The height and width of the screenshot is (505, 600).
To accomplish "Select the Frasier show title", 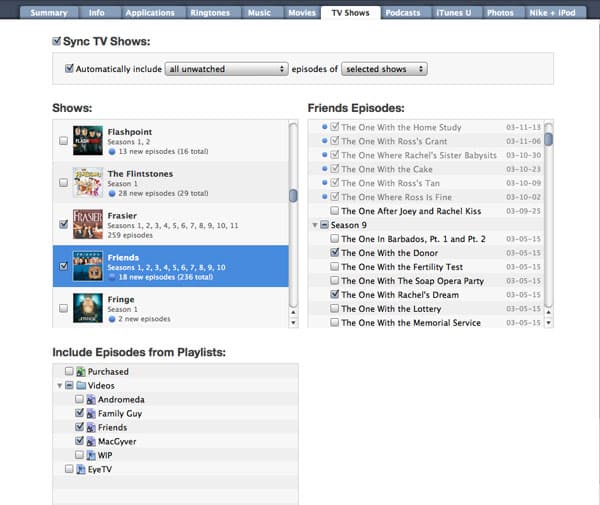I will pyautogui.click(x=122, y=216).
